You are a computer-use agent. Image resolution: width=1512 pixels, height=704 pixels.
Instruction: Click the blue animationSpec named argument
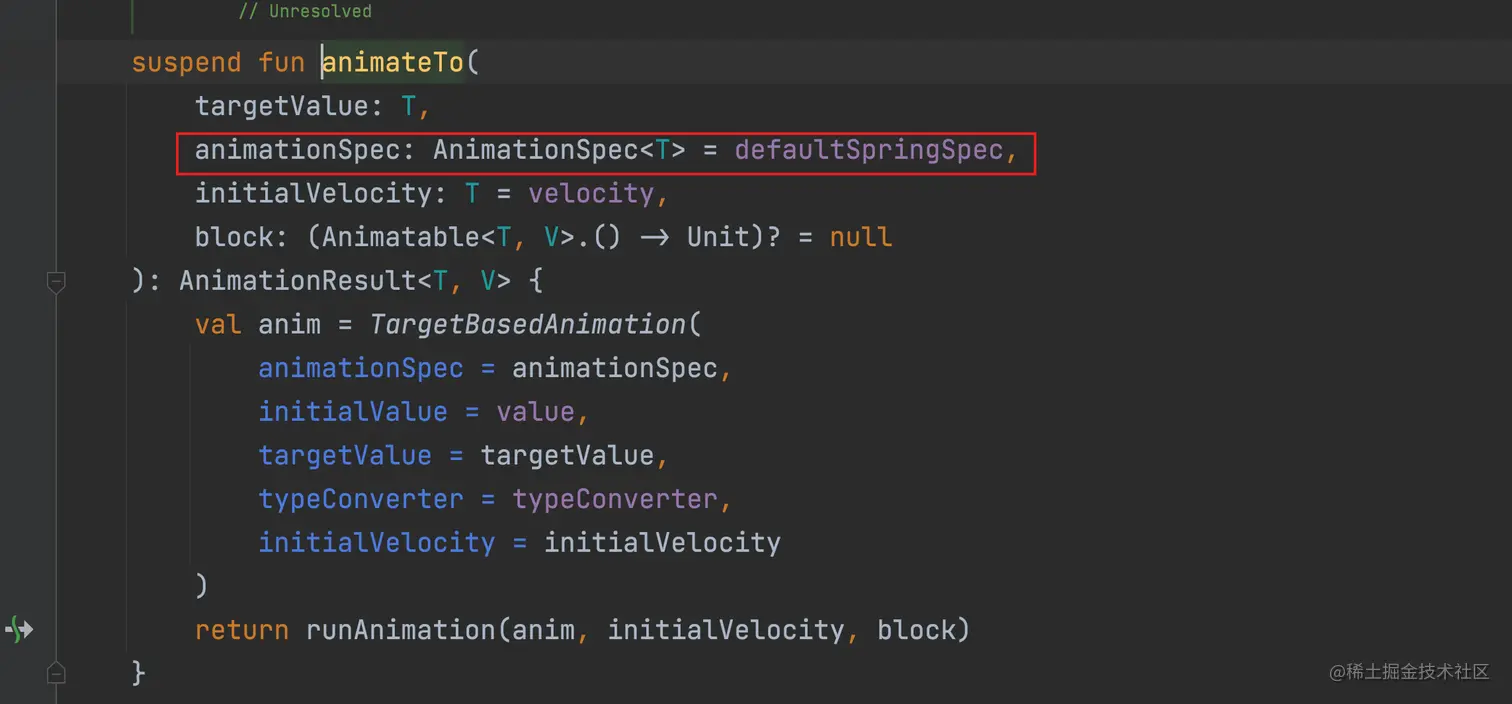(361, 368)
